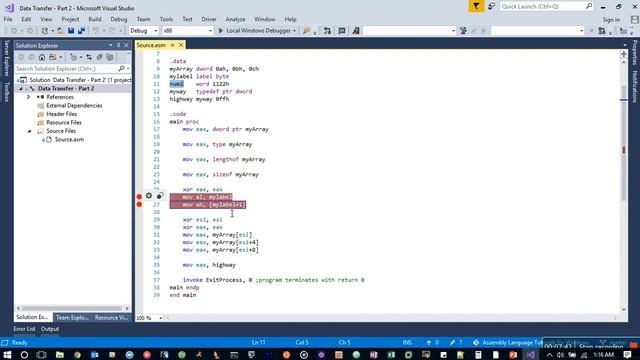Toggle Show All Files in Solution Explorer
640x360 pixels.
point(110,57)
